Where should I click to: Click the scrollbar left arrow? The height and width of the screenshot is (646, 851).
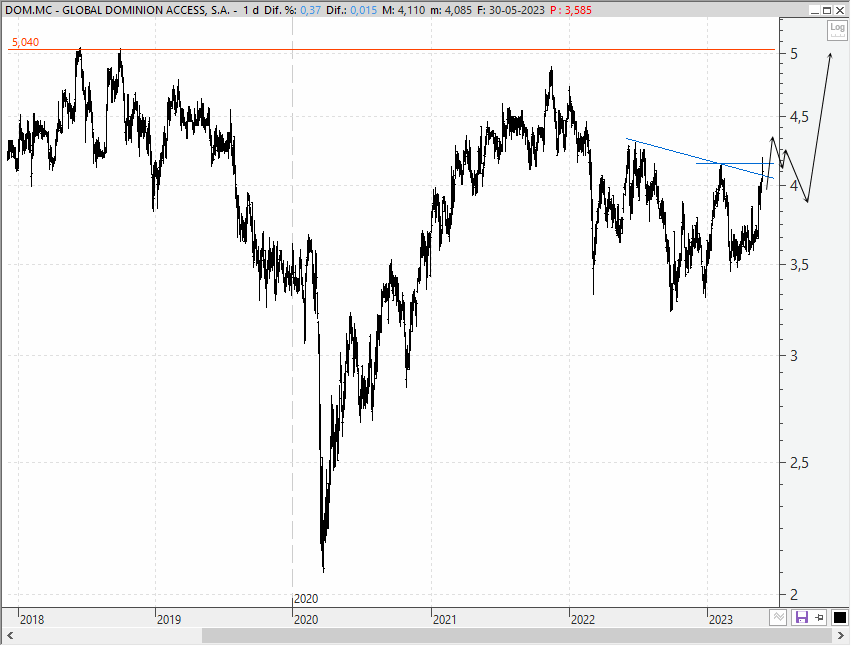pyautogui.click(x=10, y=635)
